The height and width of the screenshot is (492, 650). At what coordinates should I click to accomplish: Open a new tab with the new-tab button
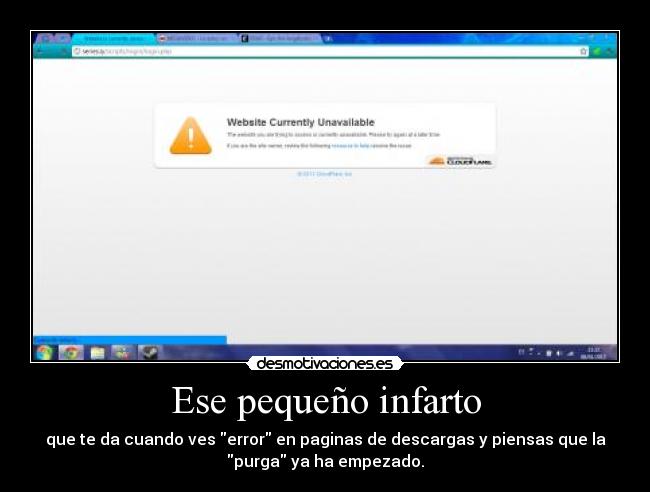click(x=328, y=39)
